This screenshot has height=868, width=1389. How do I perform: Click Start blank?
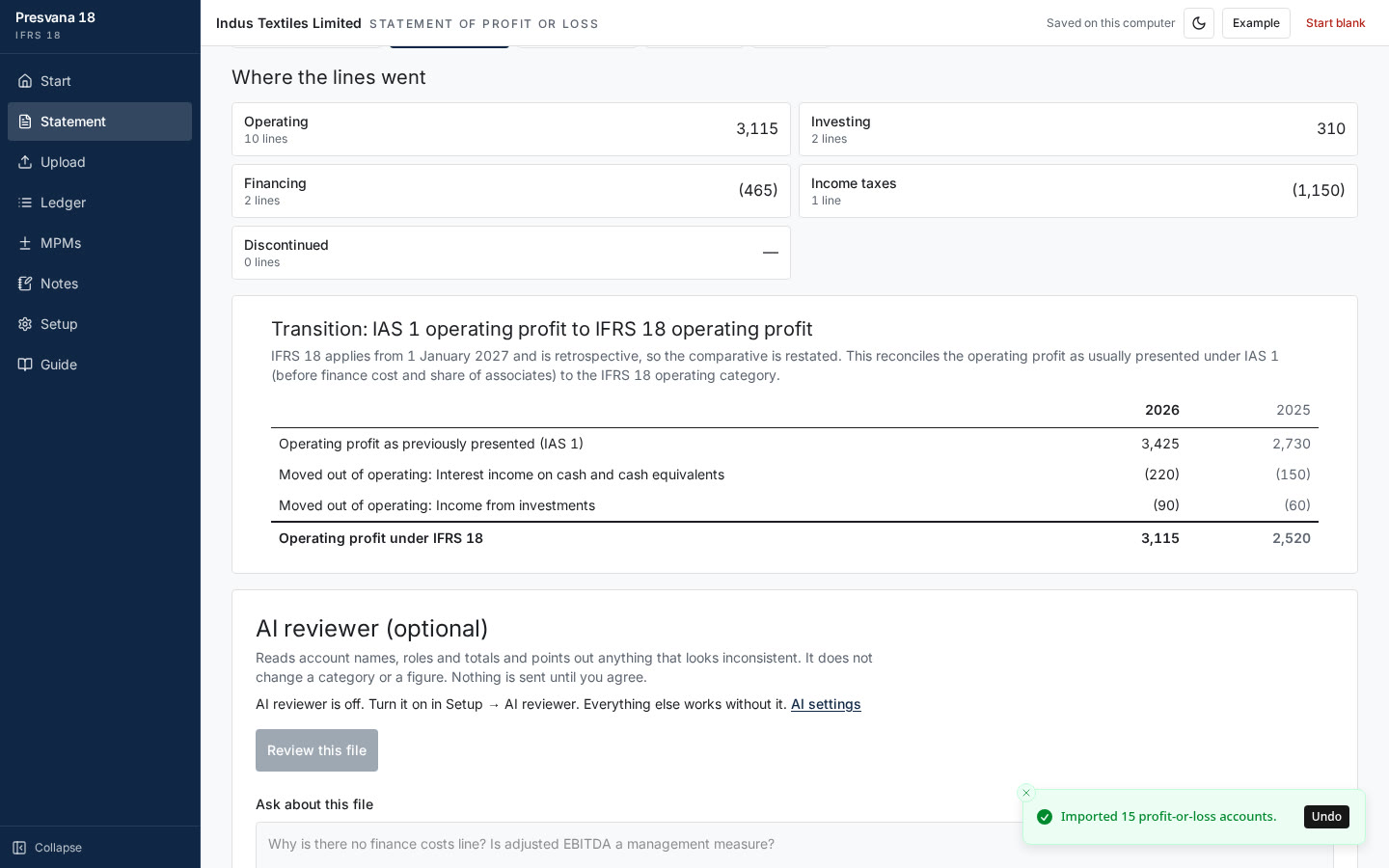tap(1335, 23)
